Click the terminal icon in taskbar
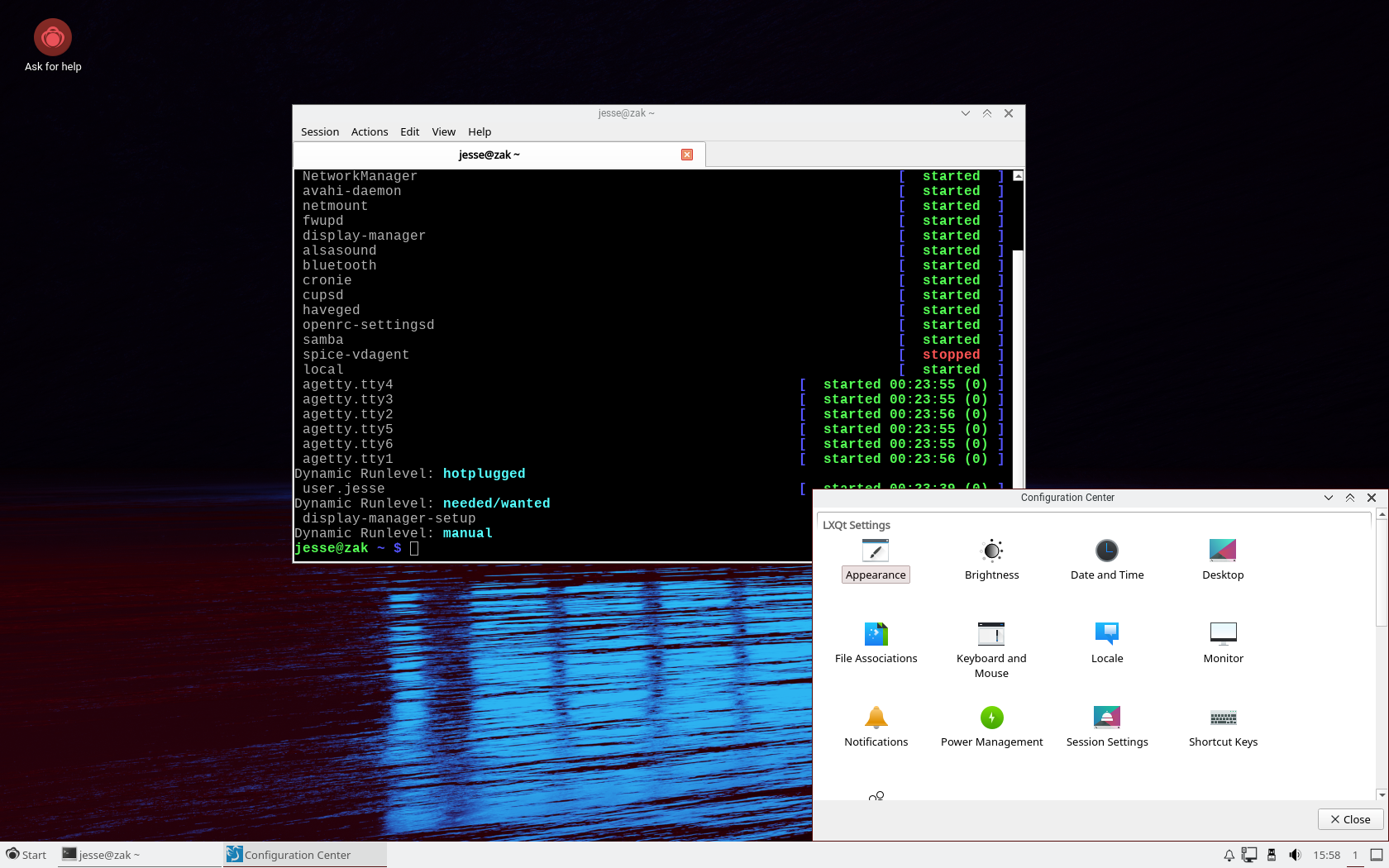 tap(69, 855)
